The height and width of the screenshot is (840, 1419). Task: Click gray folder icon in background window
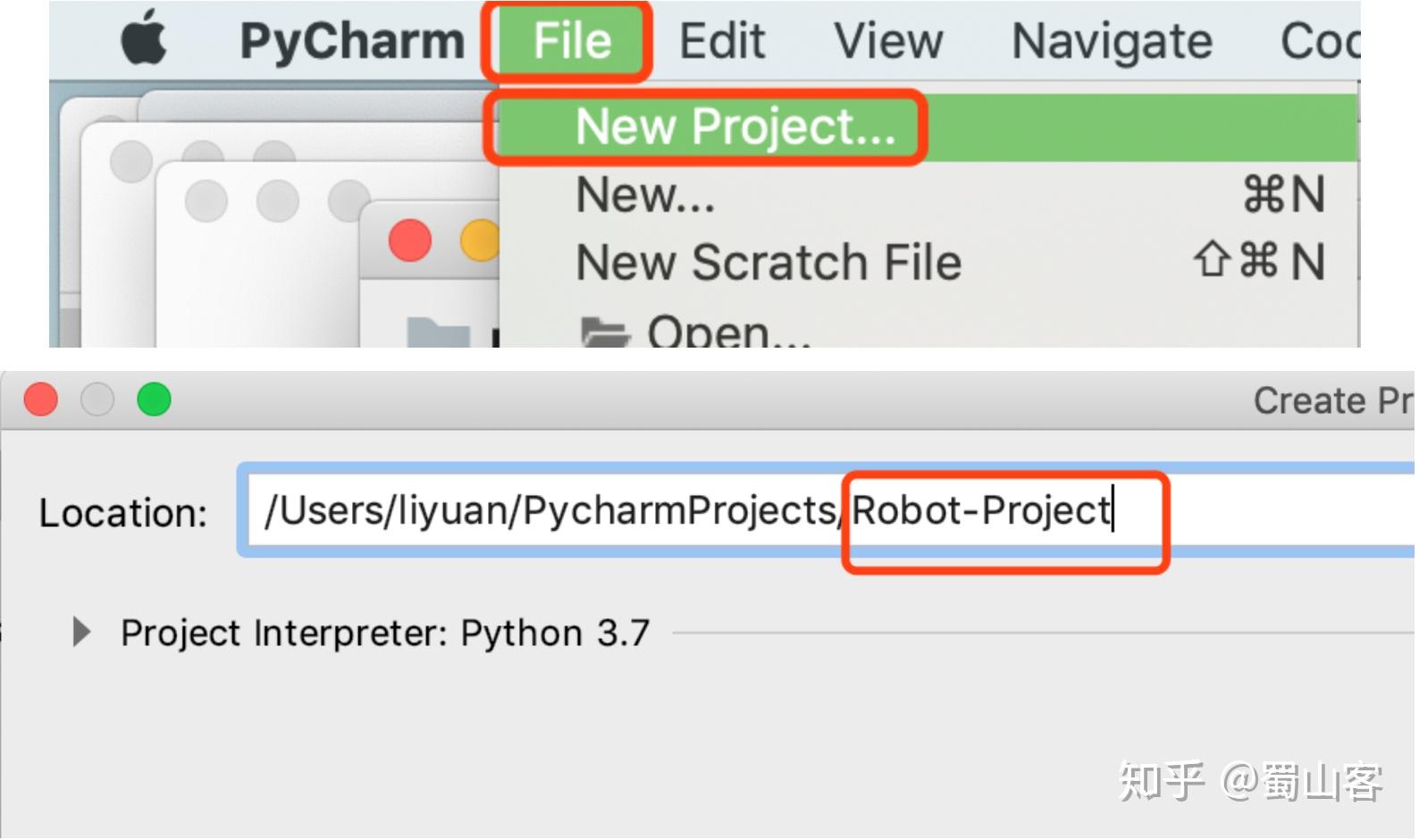point(438,333)
